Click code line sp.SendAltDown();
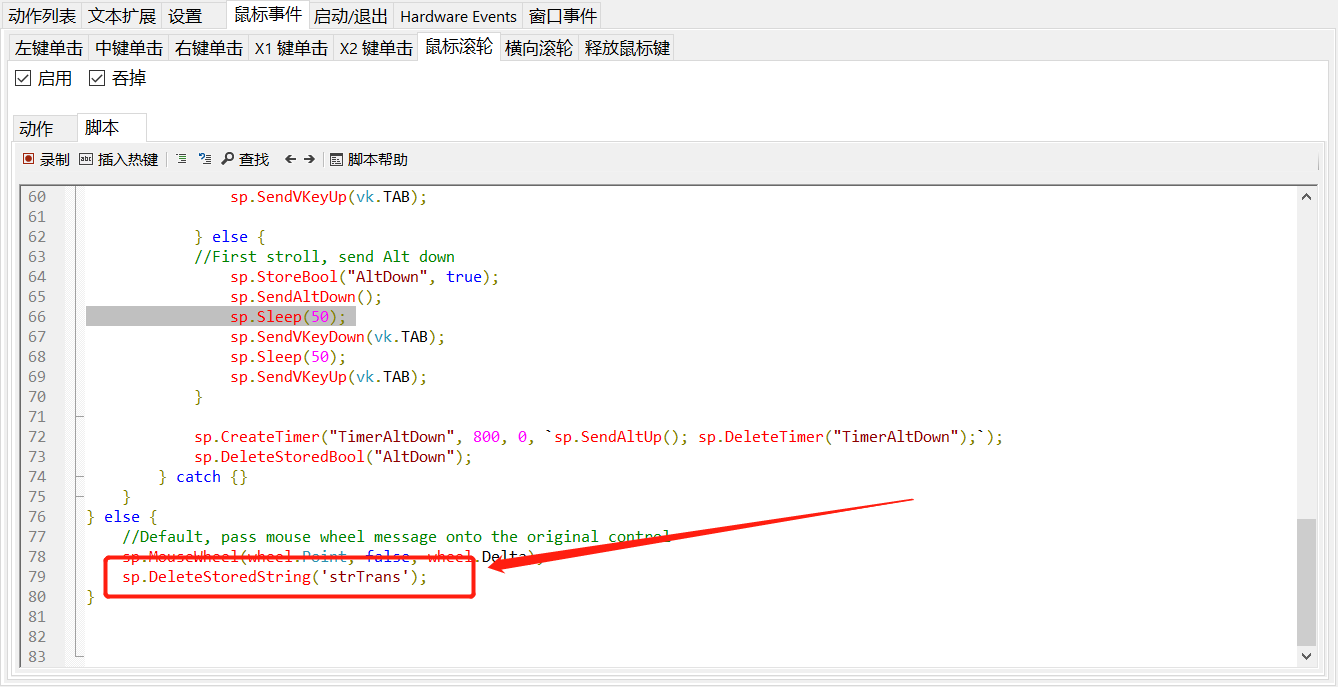Screen dimensions: 1338x687 click(306, 297)
